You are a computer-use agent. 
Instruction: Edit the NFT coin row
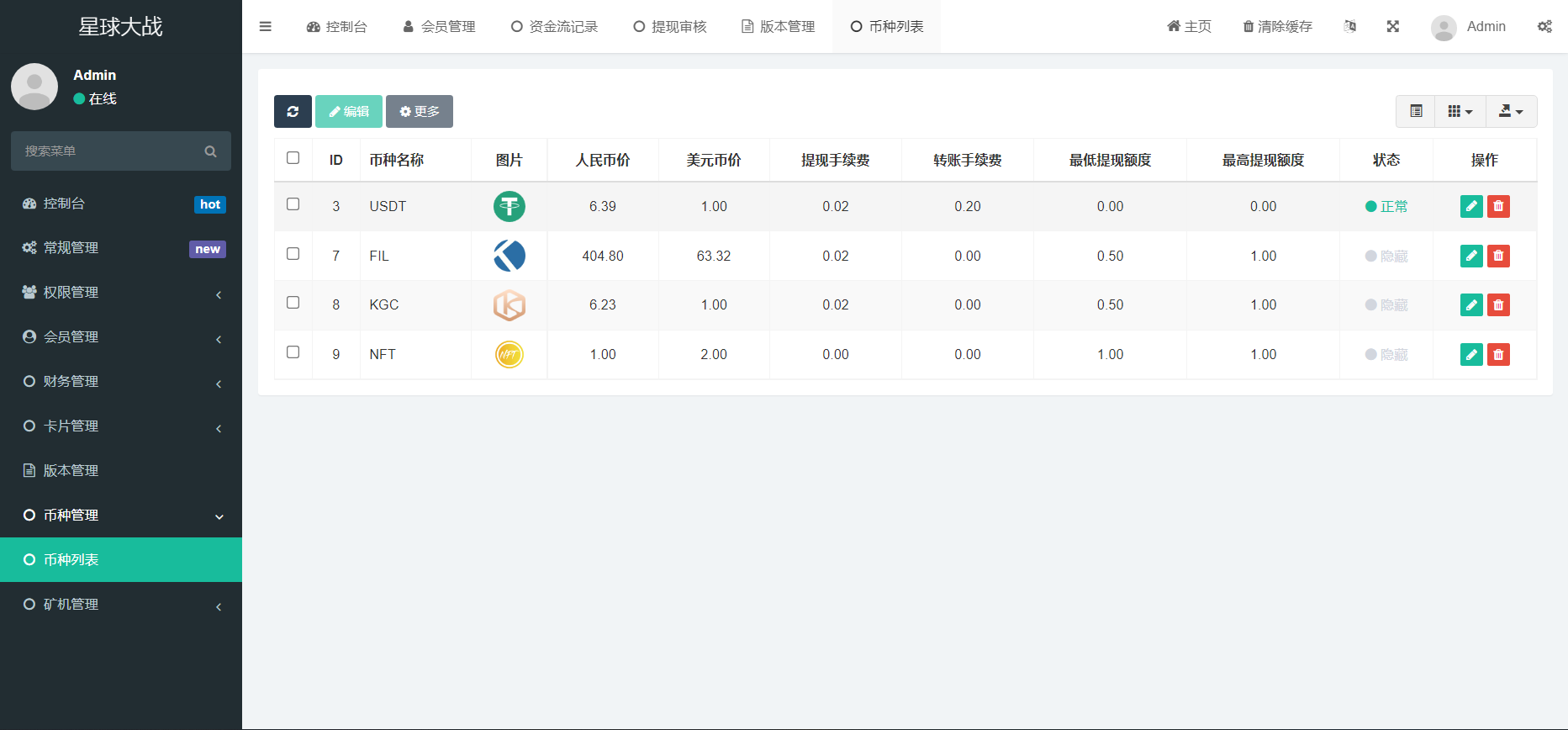[x=1471, y=354]
